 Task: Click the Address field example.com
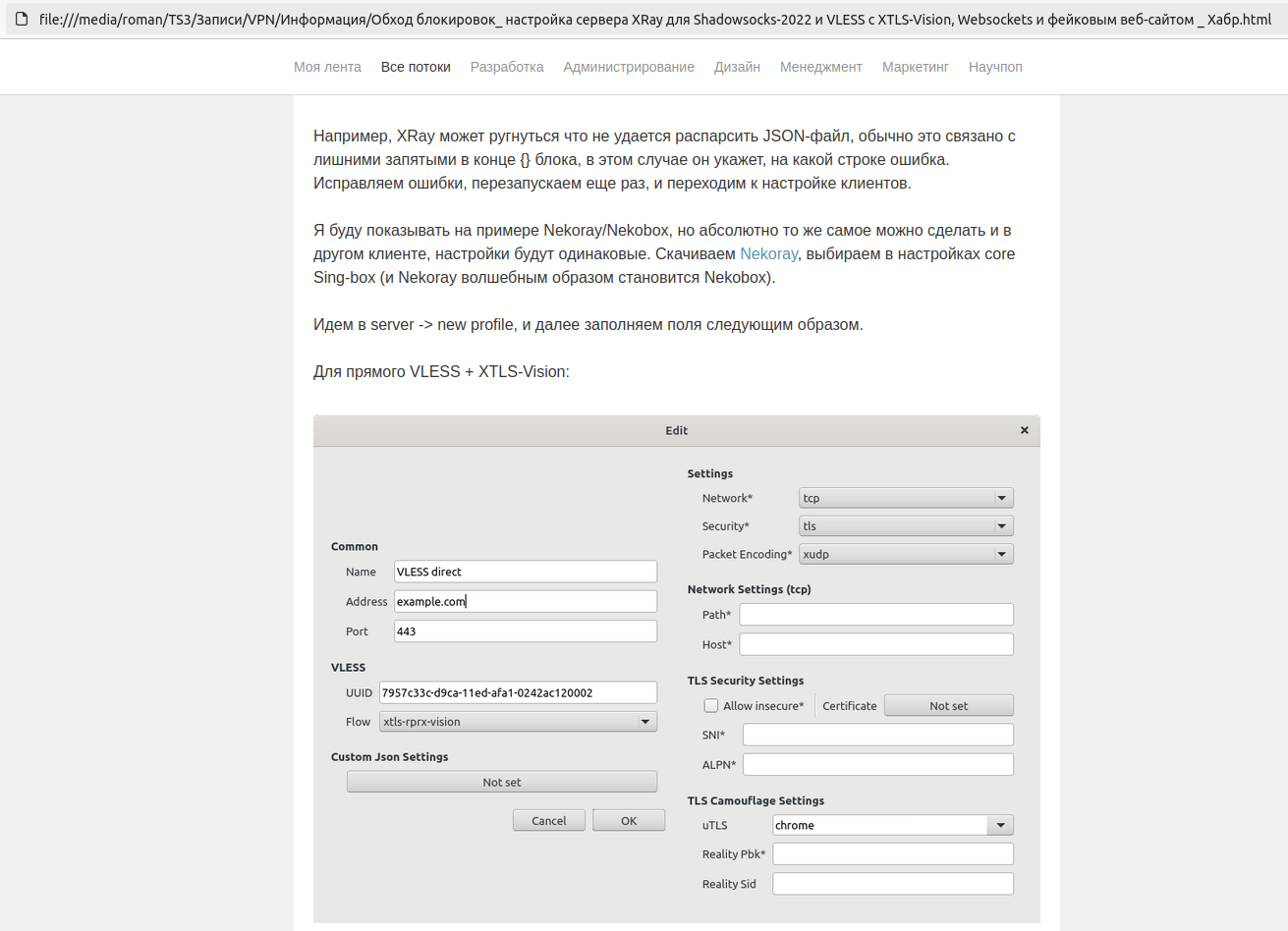526,601
